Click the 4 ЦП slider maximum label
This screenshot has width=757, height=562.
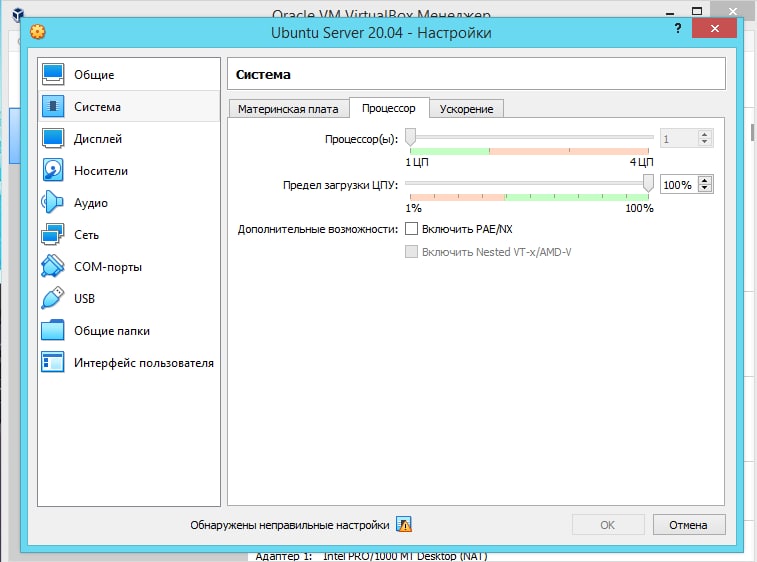642,162
